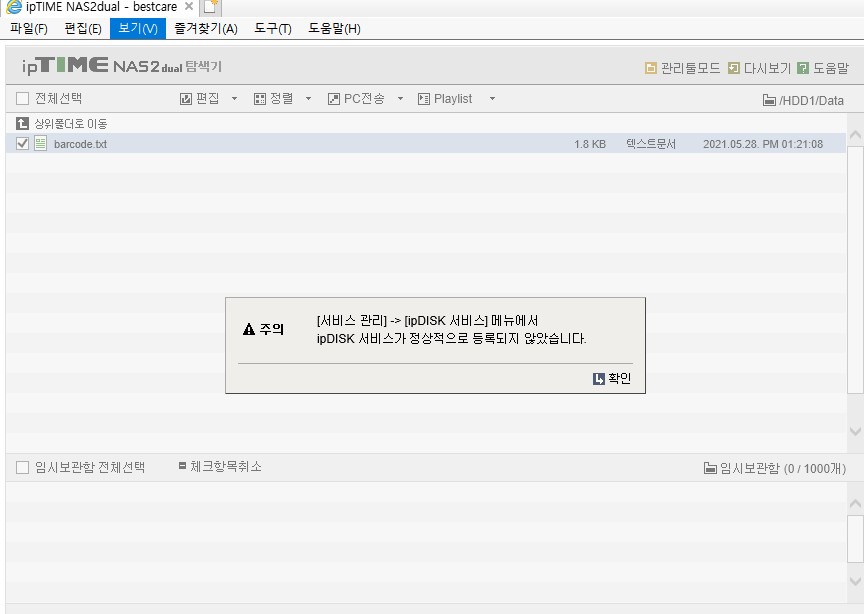Reload the list with 다시보기
Viewport: 864px width, 614px height.
[x=767, y=68]
